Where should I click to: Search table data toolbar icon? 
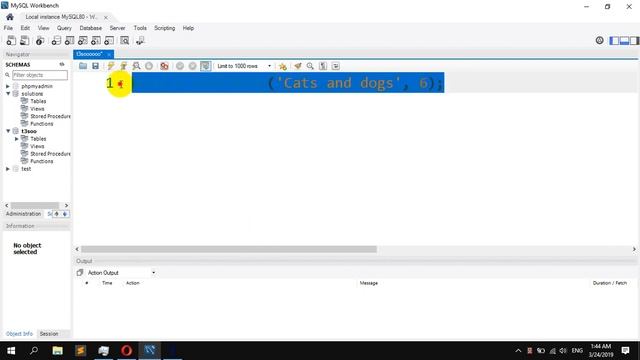tap(124, 40)
